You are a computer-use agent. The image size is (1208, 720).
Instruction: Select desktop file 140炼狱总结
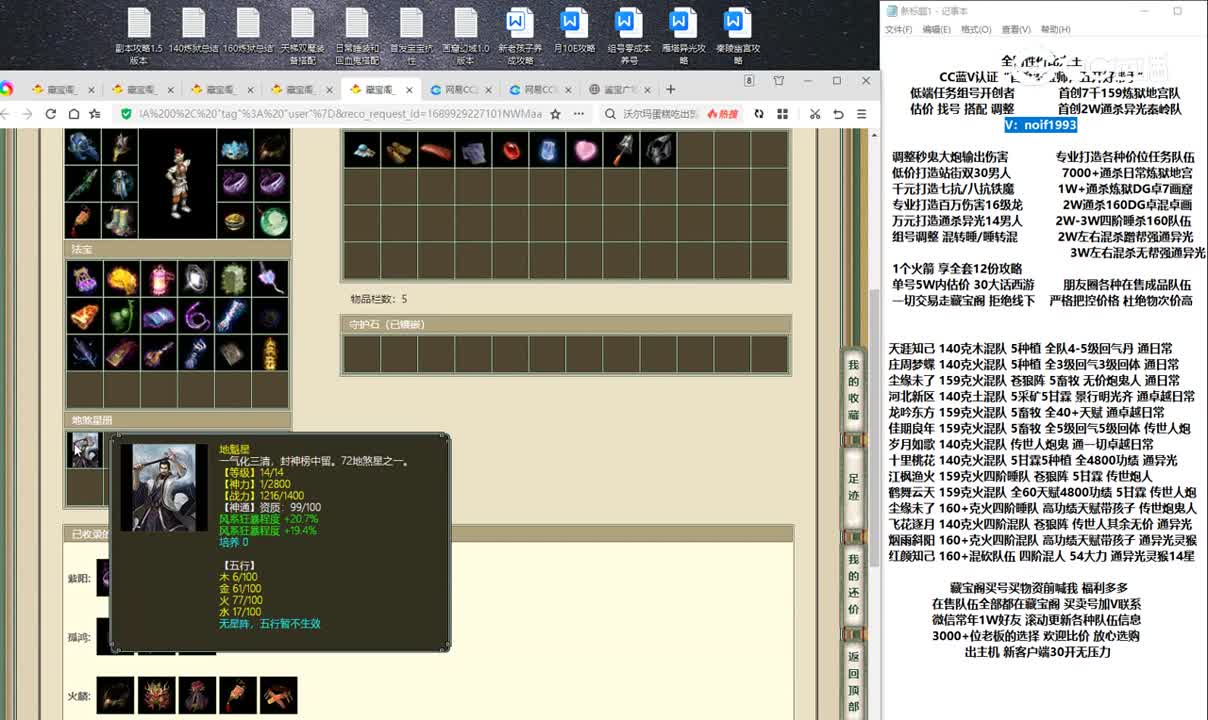pos(193,30)
